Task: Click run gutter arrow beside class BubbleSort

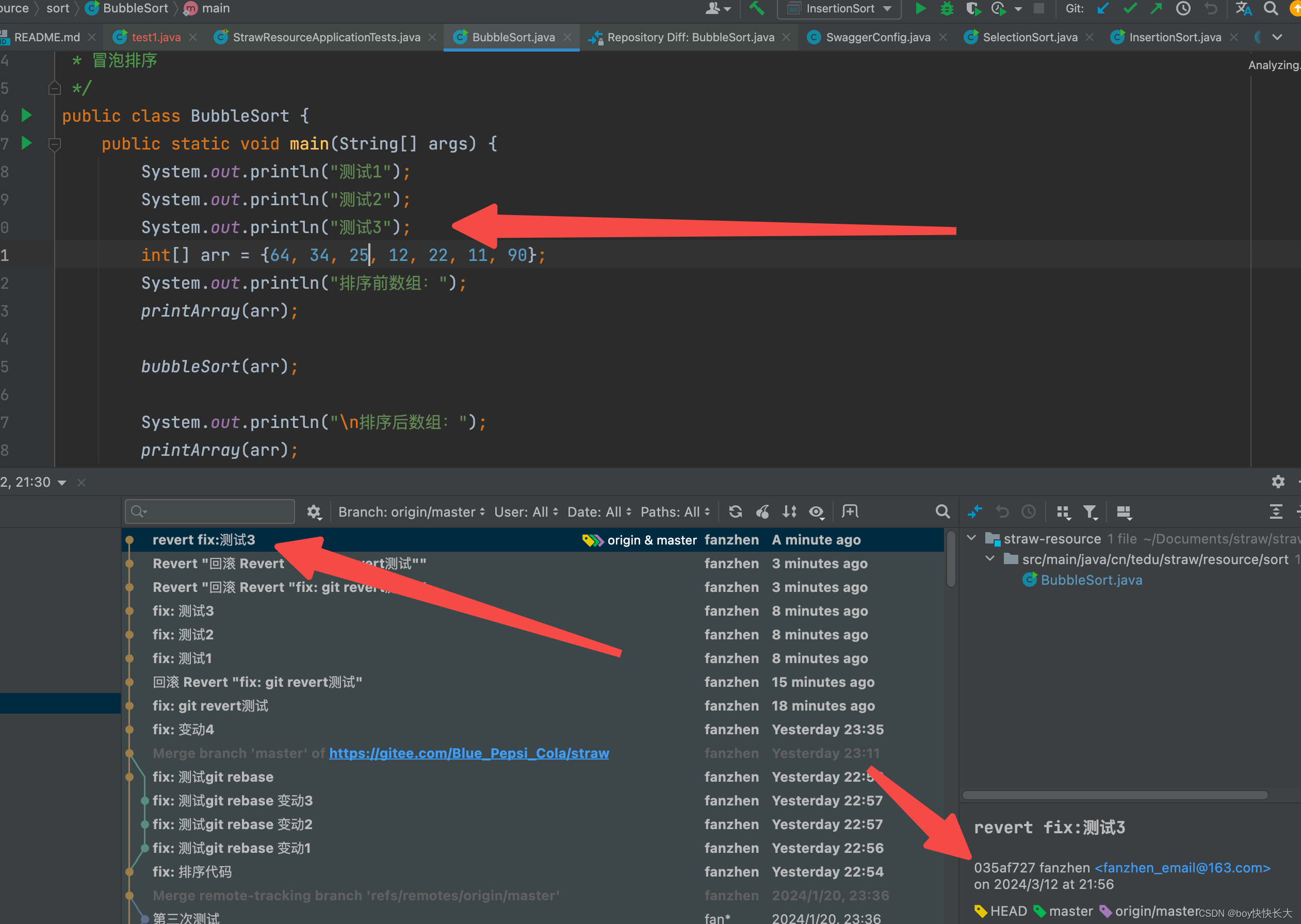Action: (26, 115)
